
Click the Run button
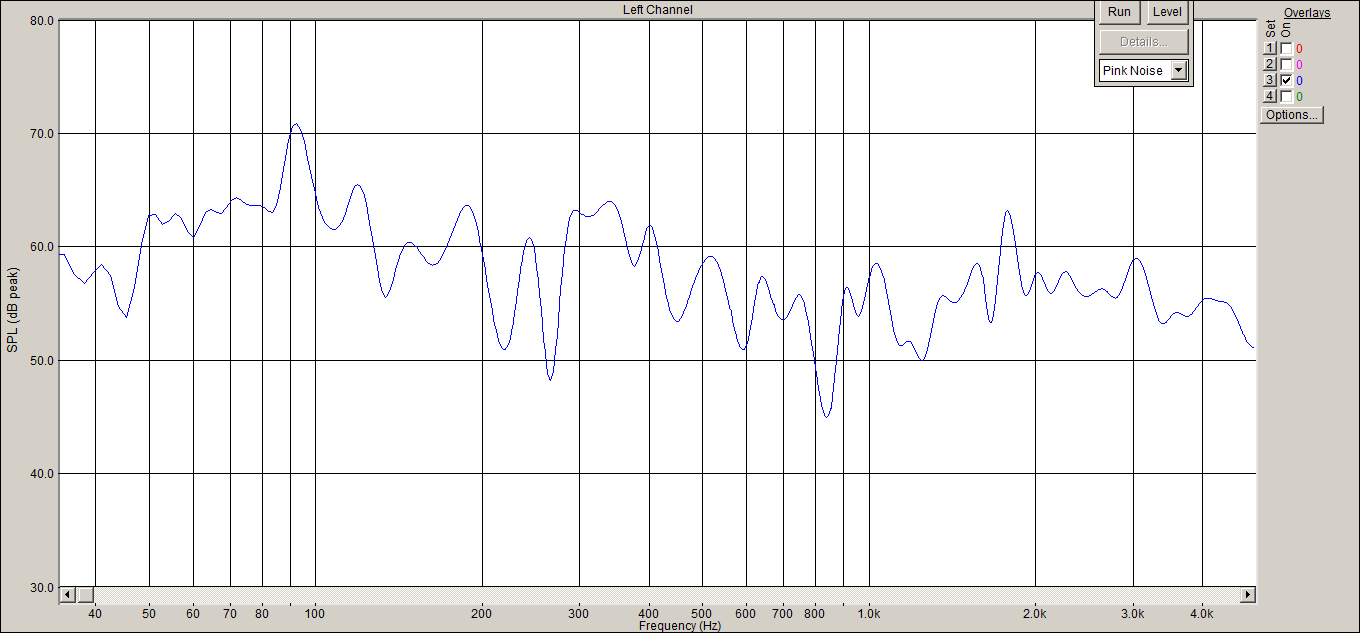pyautogui.click(x=1120, y=13)
